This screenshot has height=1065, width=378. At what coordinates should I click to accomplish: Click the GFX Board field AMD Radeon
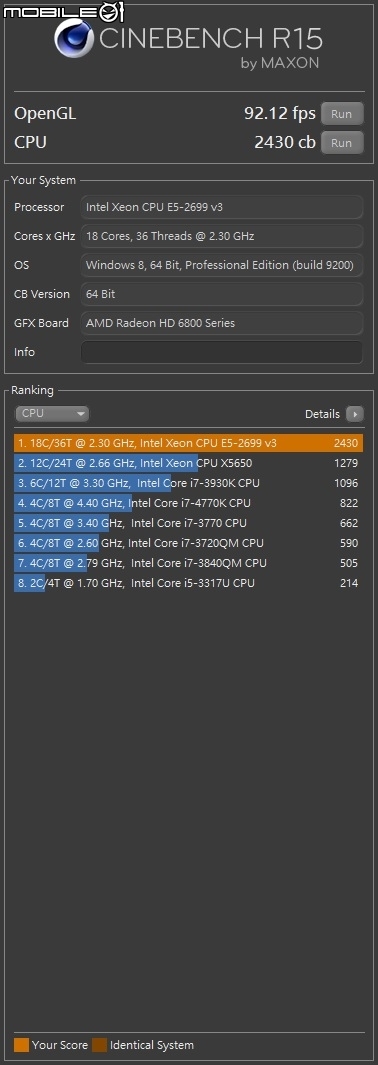tap(221, 323)
